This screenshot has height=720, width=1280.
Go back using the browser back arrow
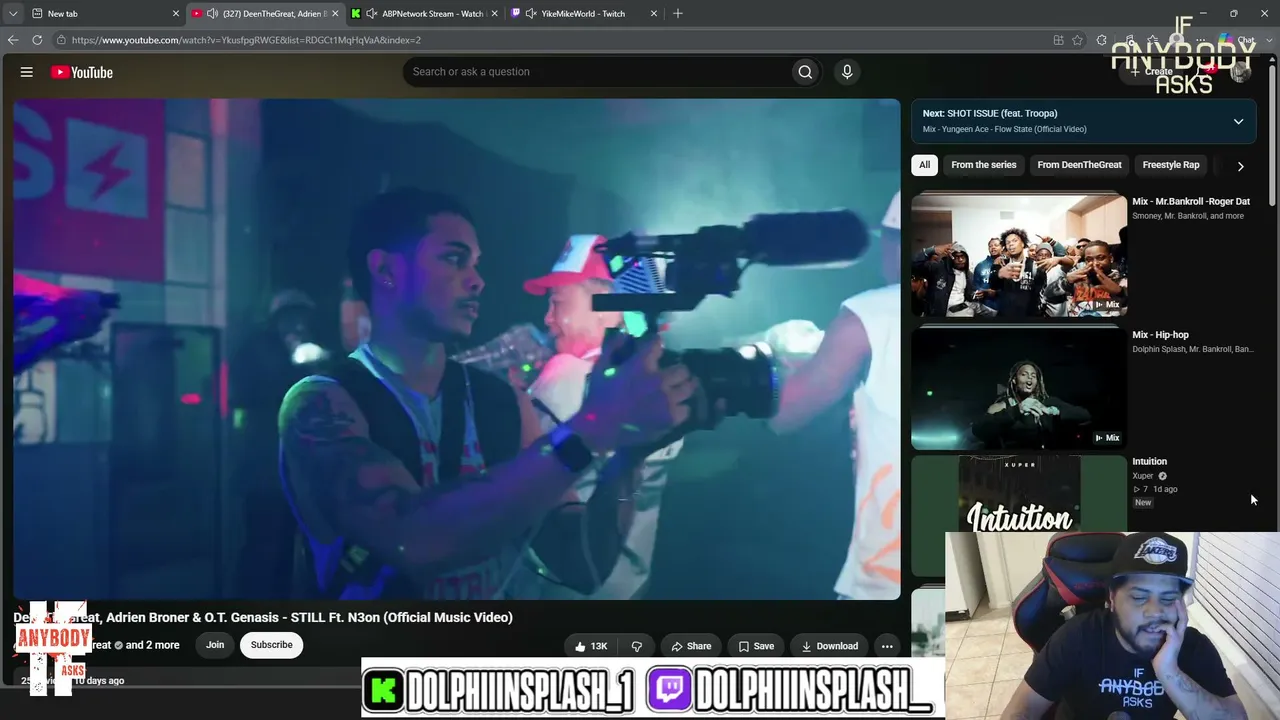(13, 40)
